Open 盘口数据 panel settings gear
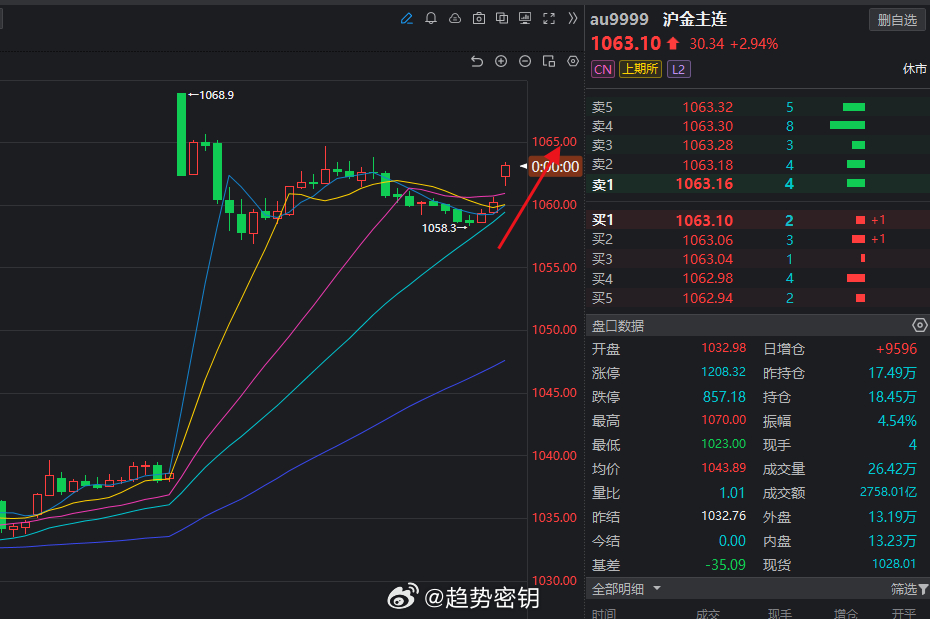This screenshot has width=930, height=619. pos(919,325)
